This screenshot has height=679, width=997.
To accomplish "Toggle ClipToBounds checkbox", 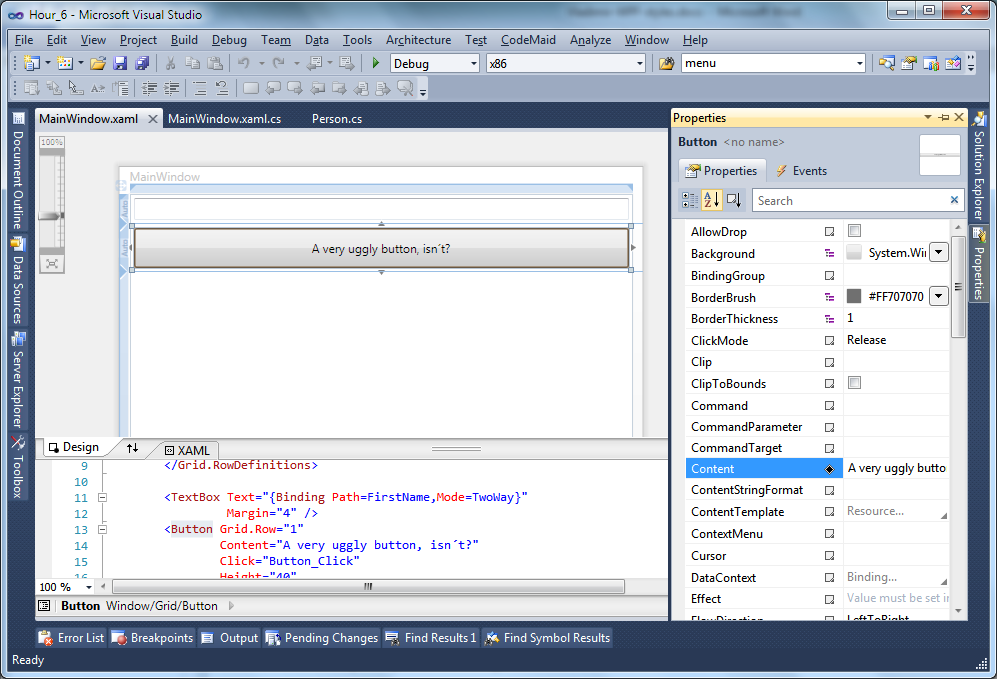I will point(855,383).
